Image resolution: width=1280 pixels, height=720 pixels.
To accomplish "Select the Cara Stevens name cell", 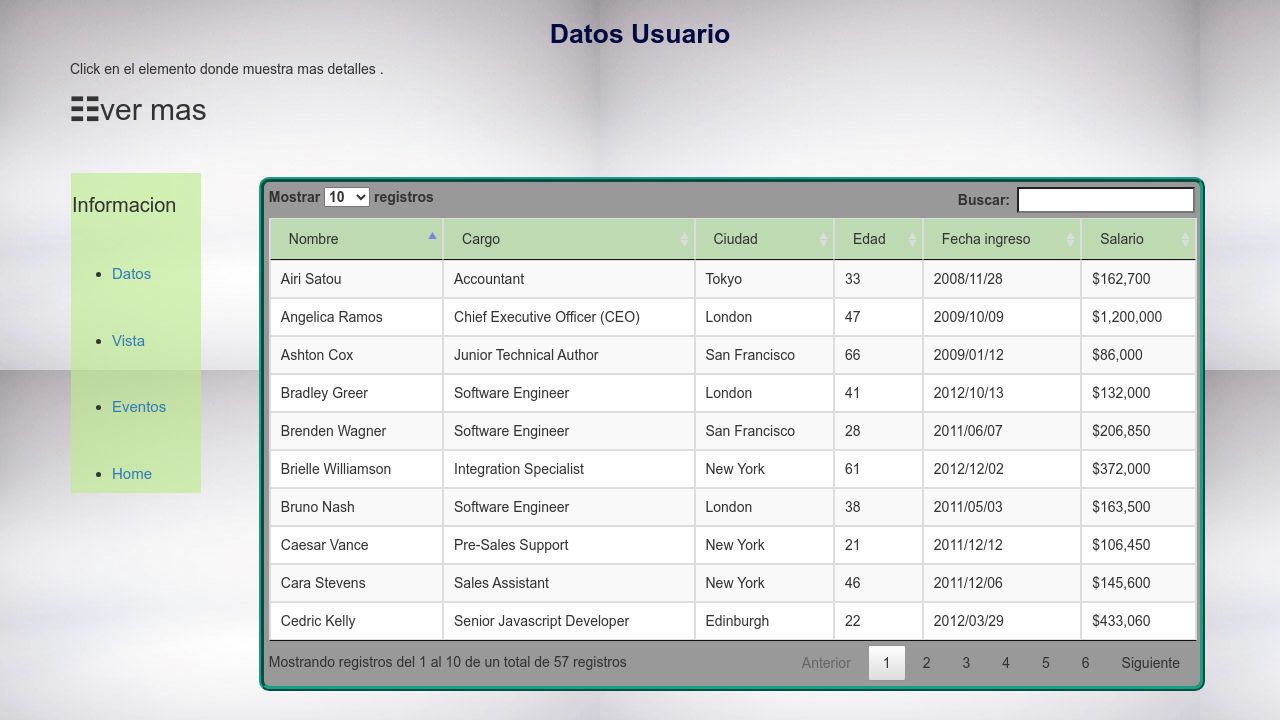I will coord(356,583).
